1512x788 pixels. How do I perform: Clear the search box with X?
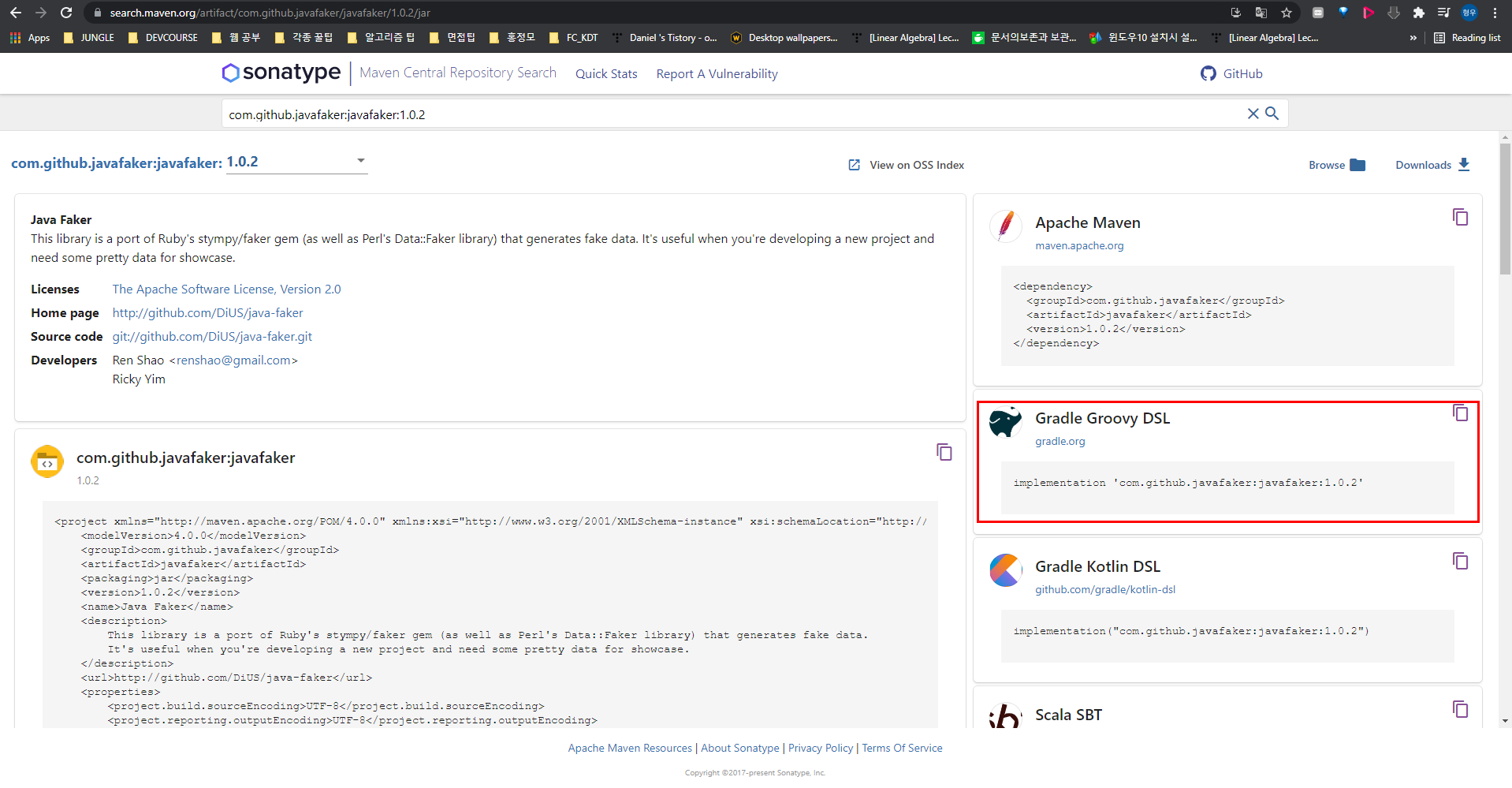click(1253, 114)
